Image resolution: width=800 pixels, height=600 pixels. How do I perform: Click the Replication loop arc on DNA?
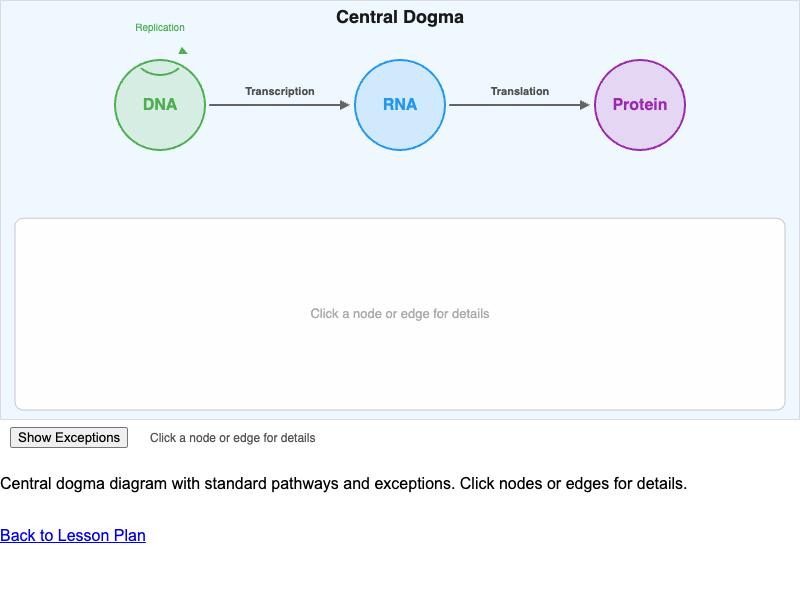[160, 73]
